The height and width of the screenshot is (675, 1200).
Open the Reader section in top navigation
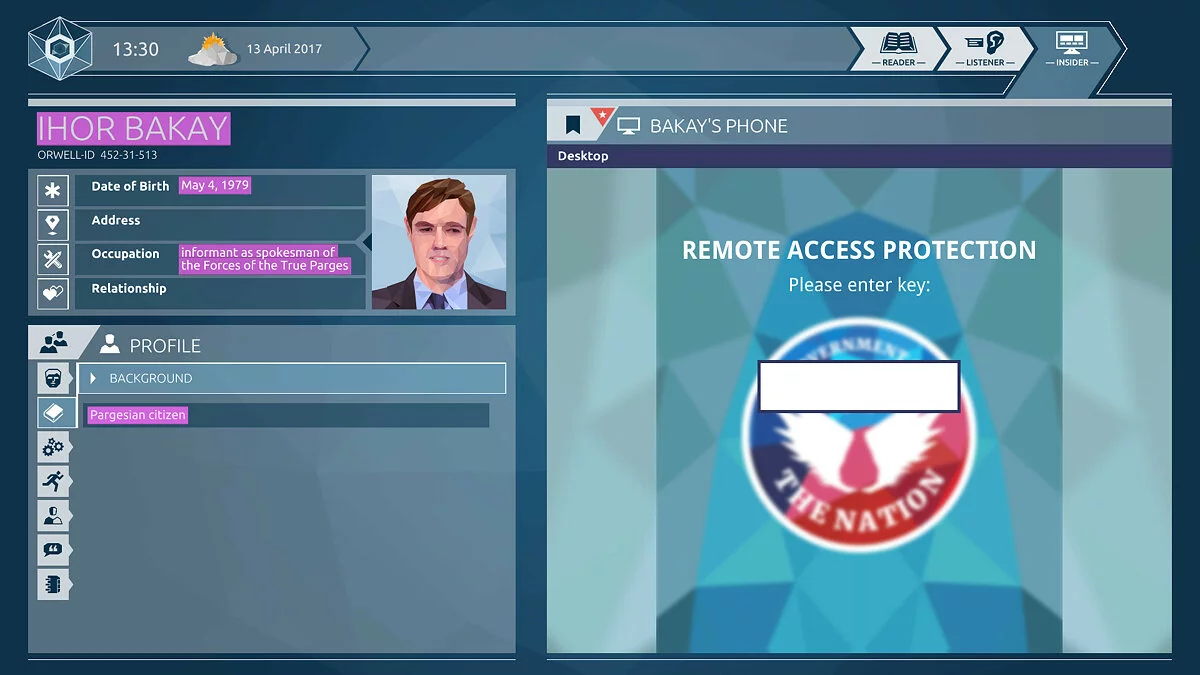click(897, 48)
